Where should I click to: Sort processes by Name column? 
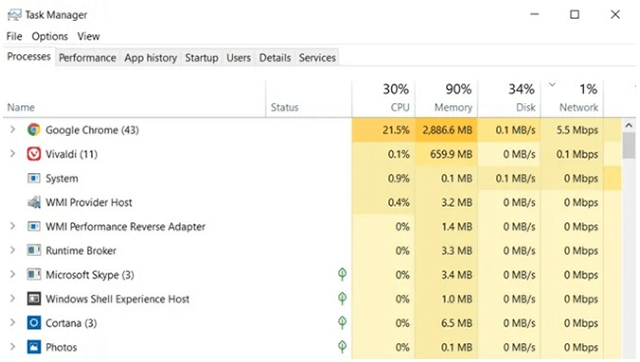[134, 99]
